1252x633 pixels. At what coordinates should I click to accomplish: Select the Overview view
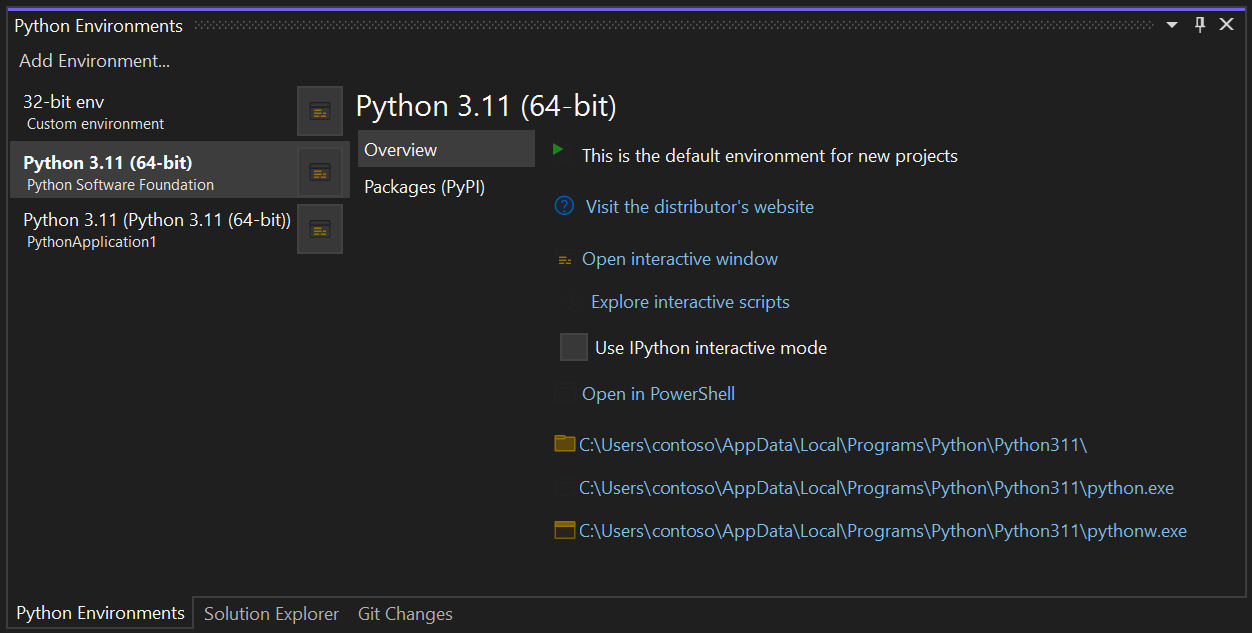[x=446, y=149]
